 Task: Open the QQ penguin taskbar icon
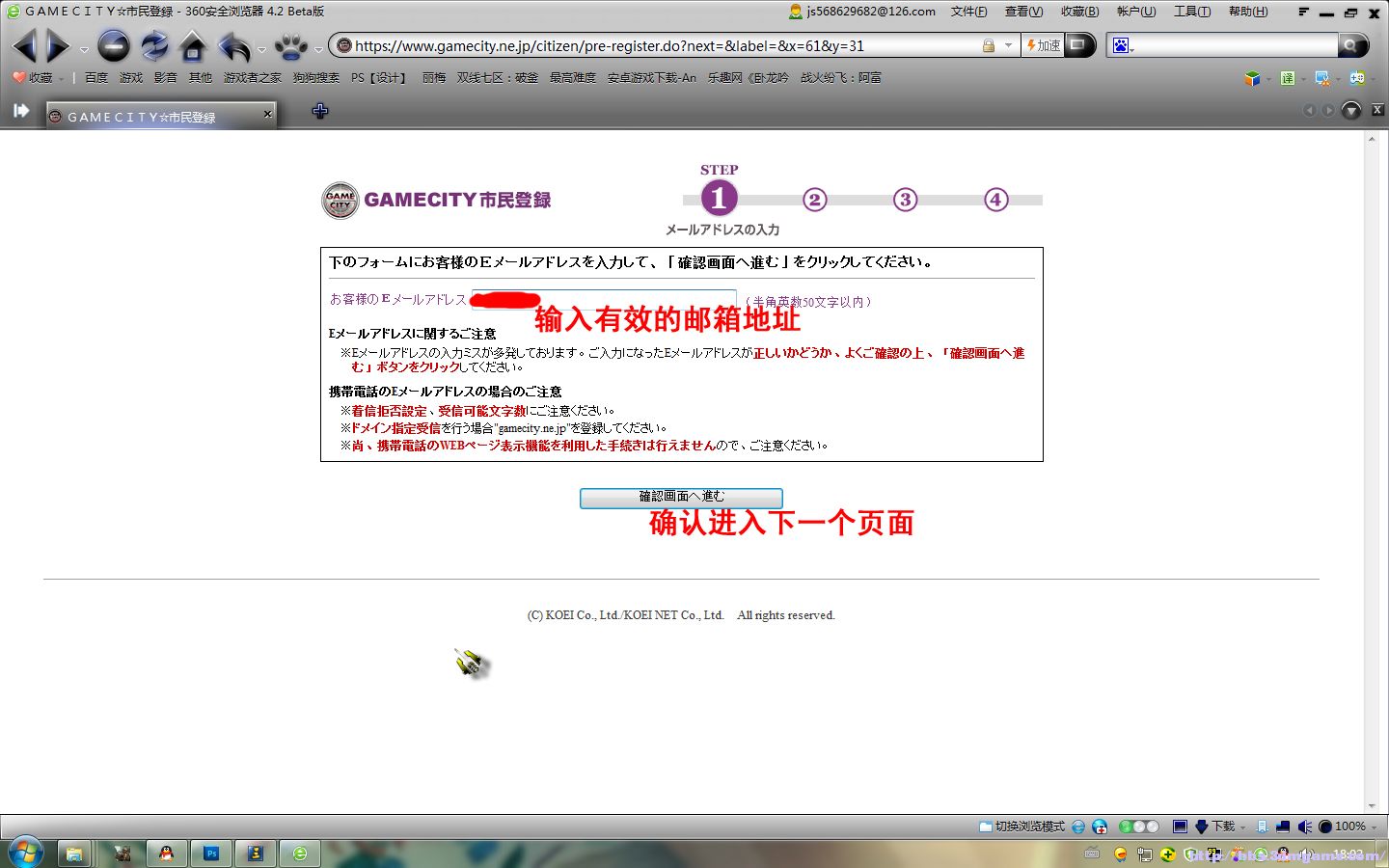coord(166,854)
